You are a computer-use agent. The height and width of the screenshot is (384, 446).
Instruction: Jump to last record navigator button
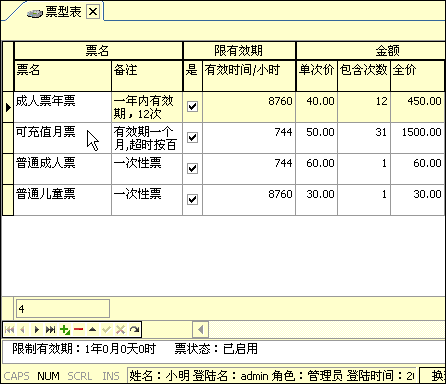point(51,330)
